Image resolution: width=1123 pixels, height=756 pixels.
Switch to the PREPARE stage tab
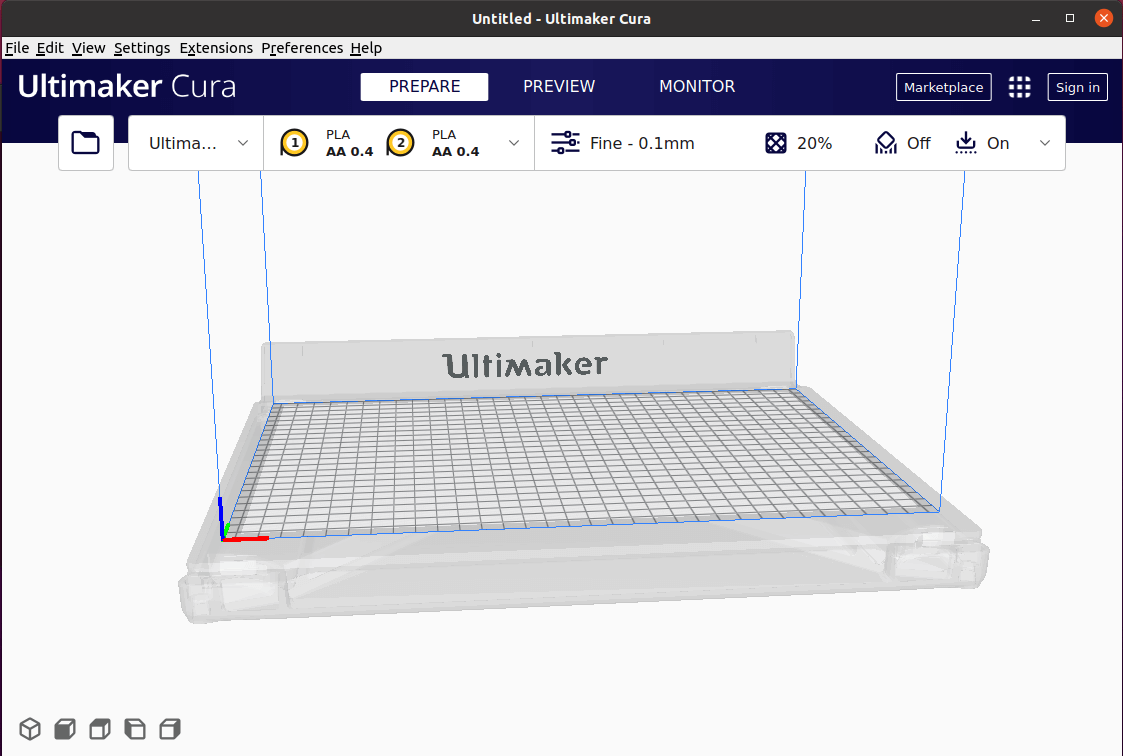pyautogui.click(x=425, y=87)
